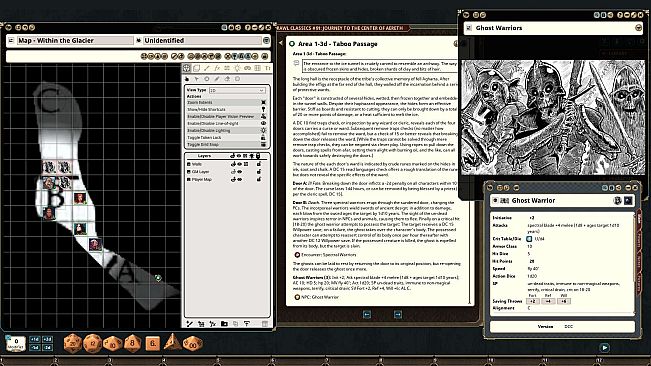The width and height of the screenshot is (651, 366).
Task: Click the Ghost Warriors artwork image
Action: [x=553, y=117]
